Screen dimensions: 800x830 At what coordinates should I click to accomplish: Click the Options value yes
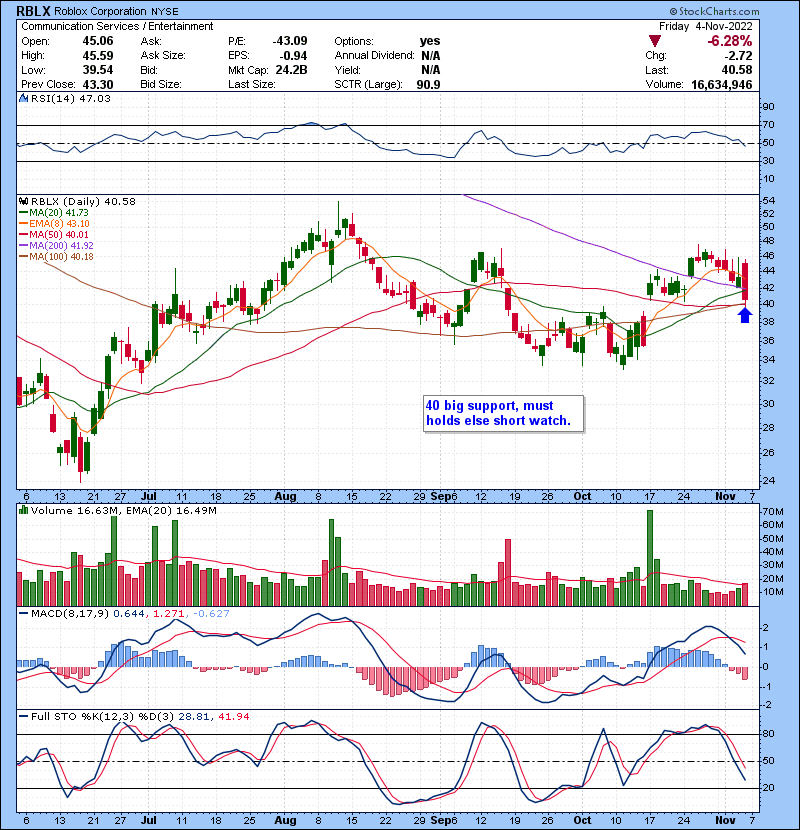(429, 41)
